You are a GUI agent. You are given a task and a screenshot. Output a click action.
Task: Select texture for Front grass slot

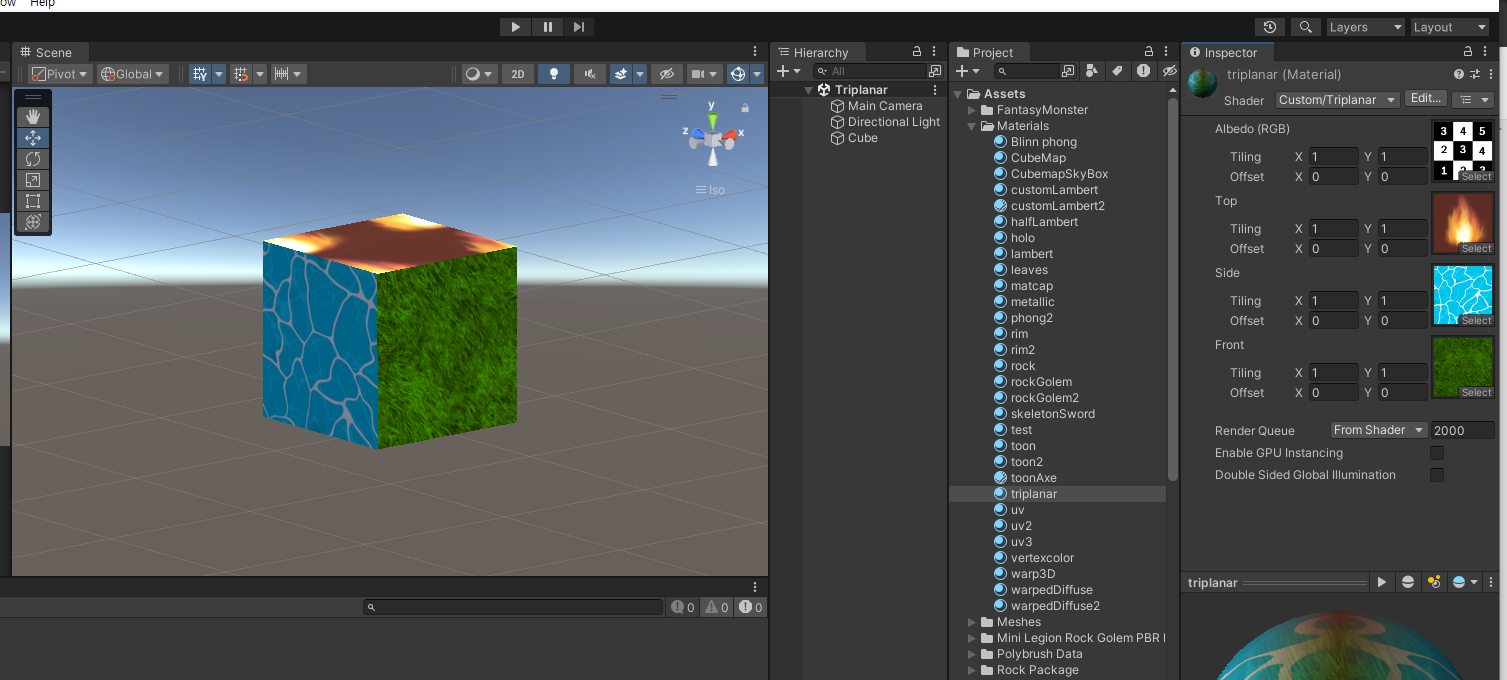click(x=1476, y=393)
